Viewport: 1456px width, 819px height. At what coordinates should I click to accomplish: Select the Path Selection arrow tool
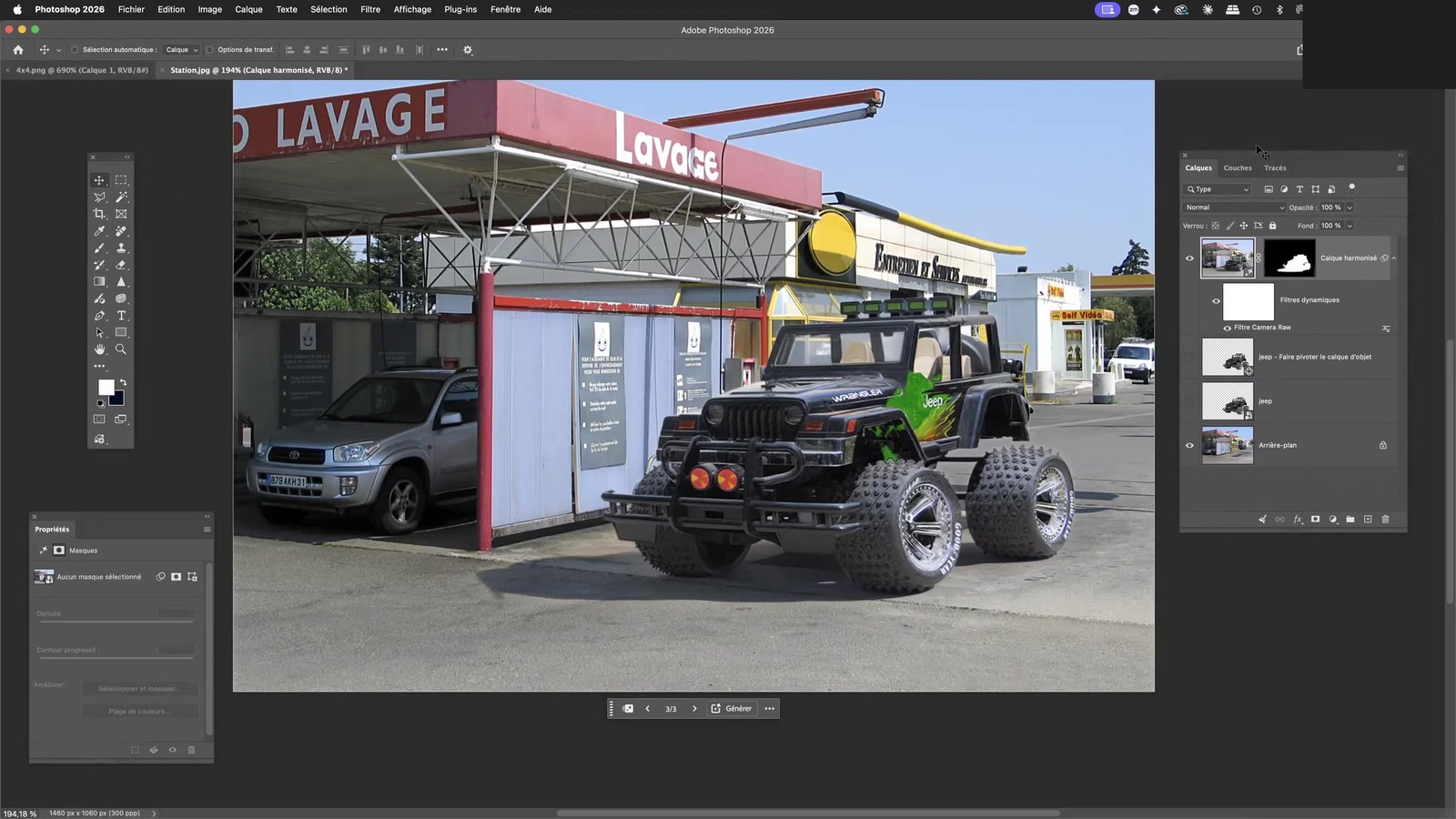(x=99, y=333)
